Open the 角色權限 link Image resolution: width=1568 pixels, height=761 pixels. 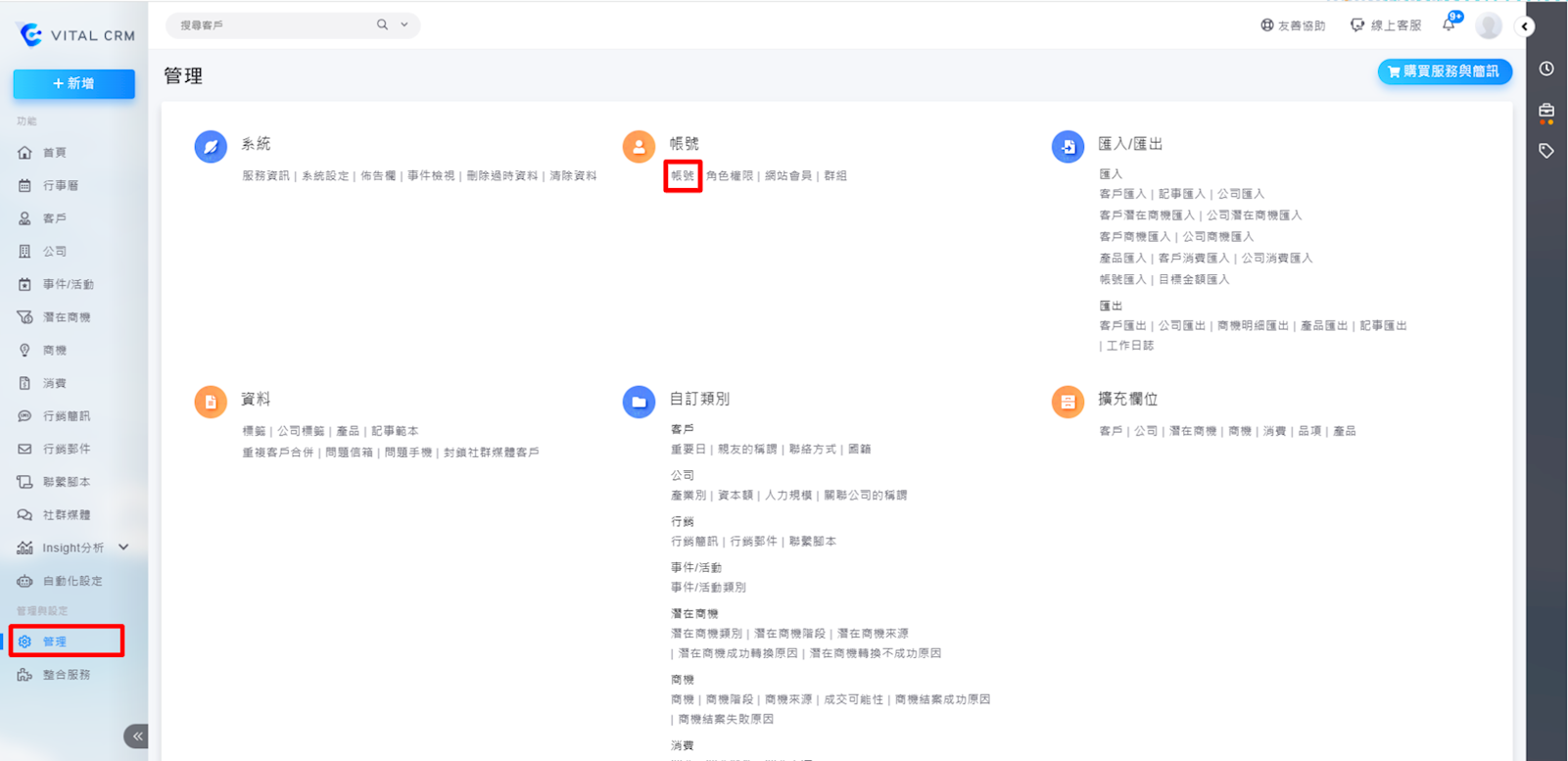(x=730, y=176)
